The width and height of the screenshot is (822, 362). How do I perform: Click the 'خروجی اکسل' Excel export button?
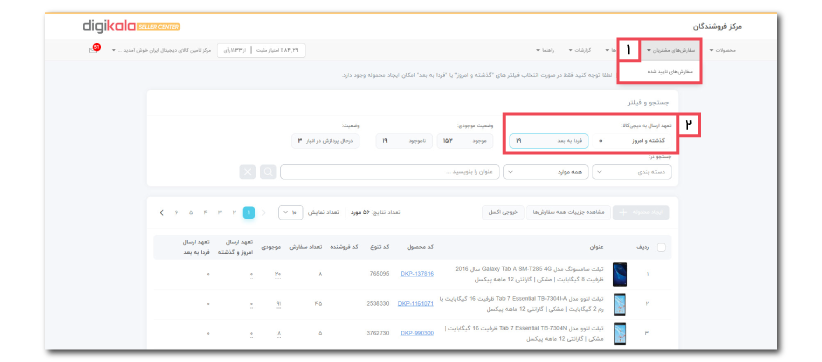pos(503,212)
